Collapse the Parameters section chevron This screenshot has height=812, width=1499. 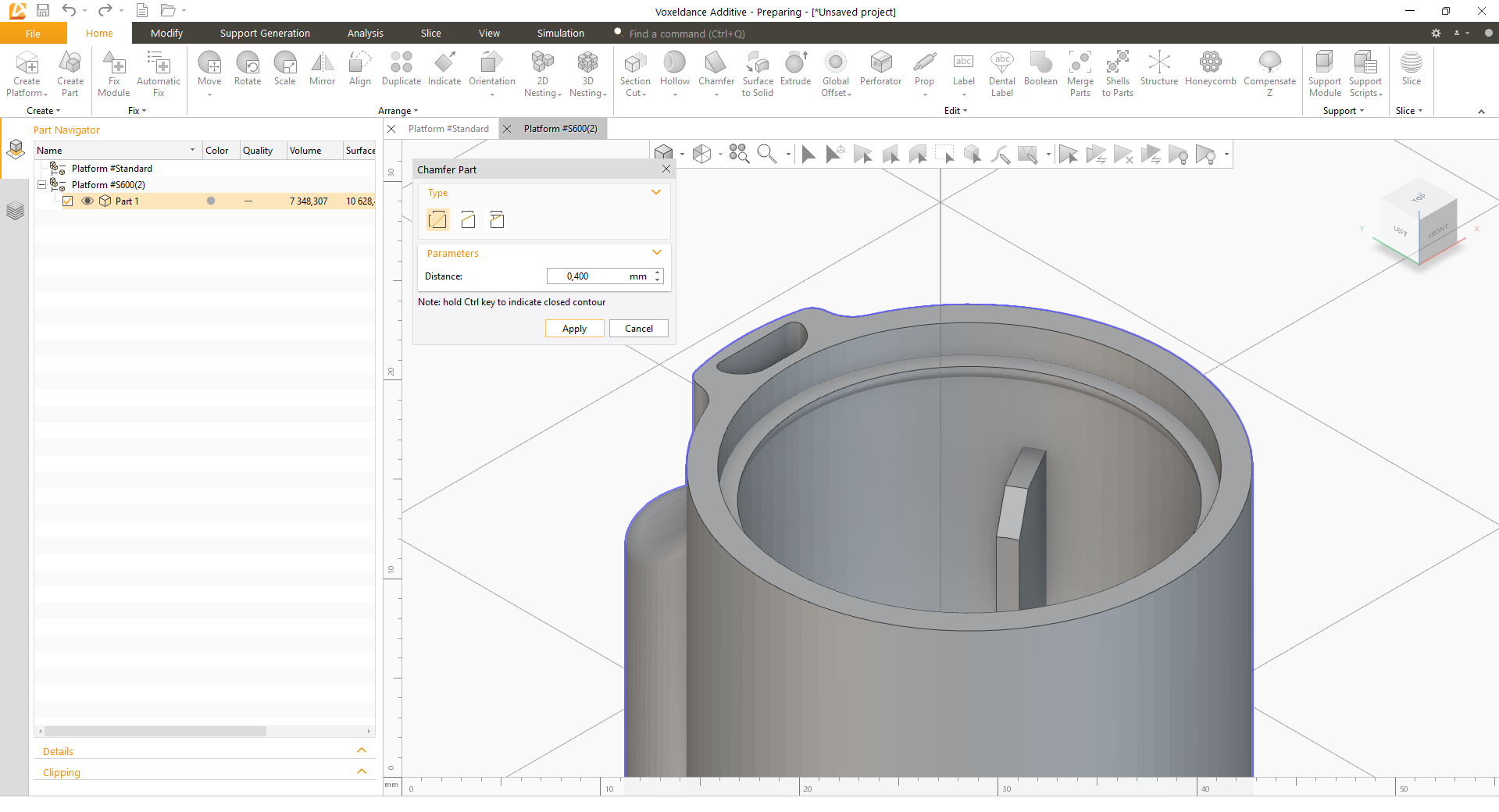pos(656,253)
